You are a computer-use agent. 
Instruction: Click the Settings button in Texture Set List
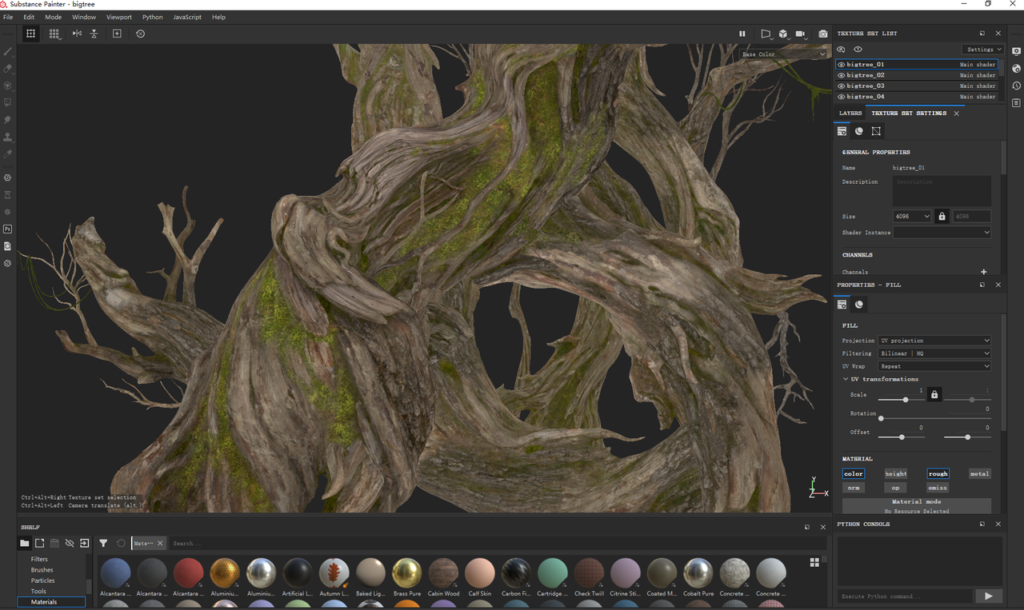tap(982, 49)
